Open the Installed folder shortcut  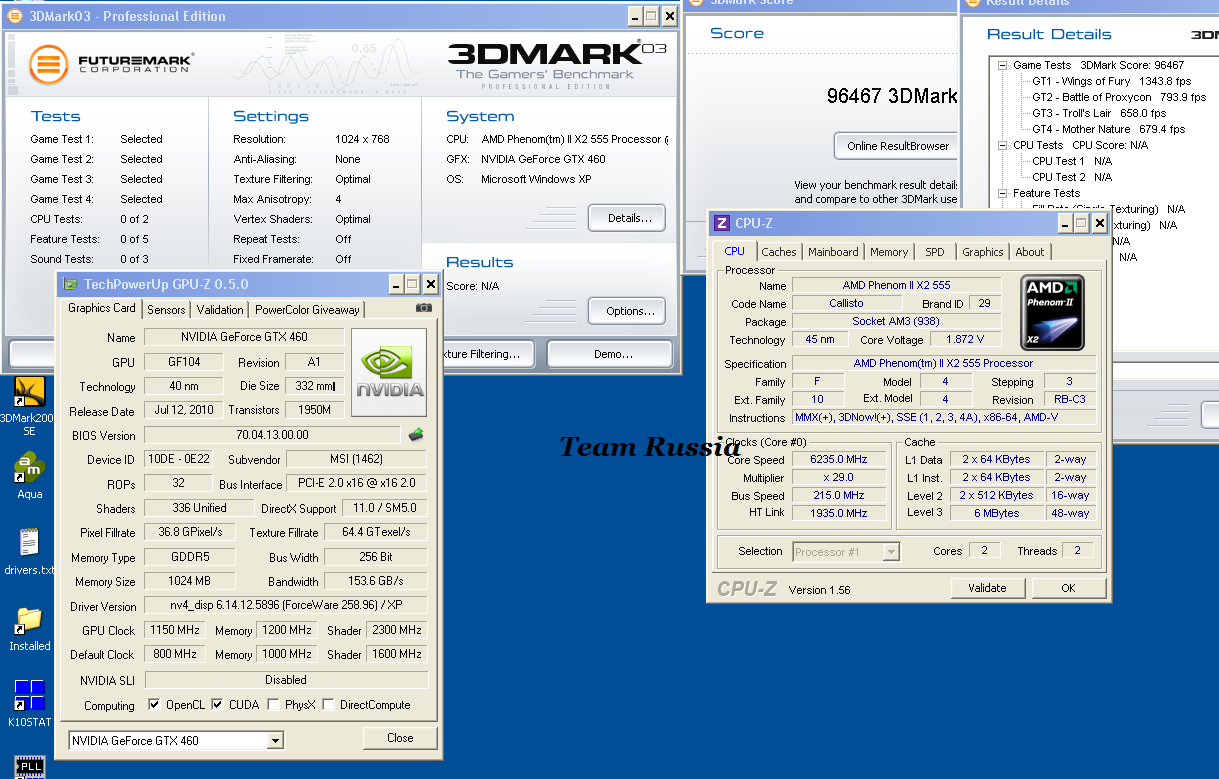29,621
